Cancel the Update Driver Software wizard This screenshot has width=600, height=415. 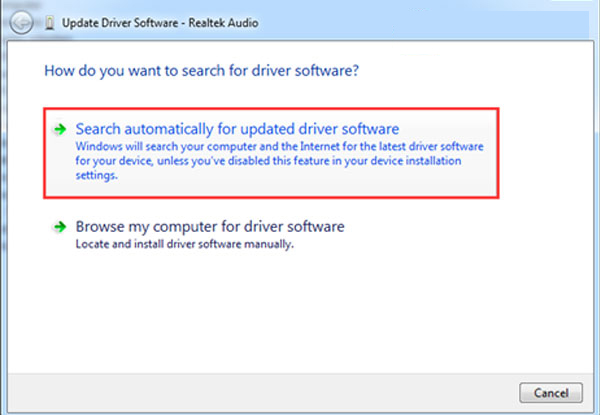point(551,393)
